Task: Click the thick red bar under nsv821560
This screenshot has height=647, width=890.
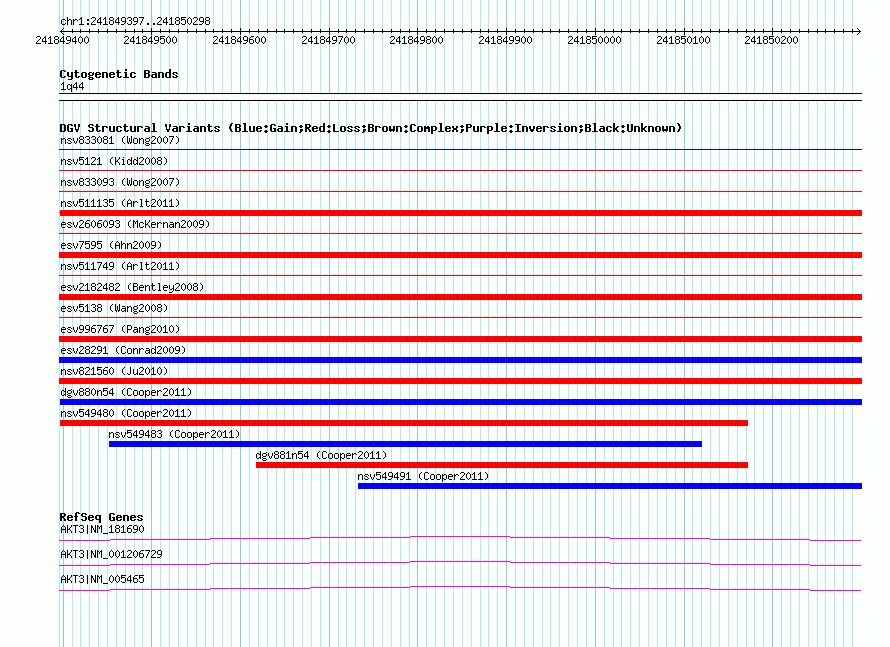Action: pos(460,381)
